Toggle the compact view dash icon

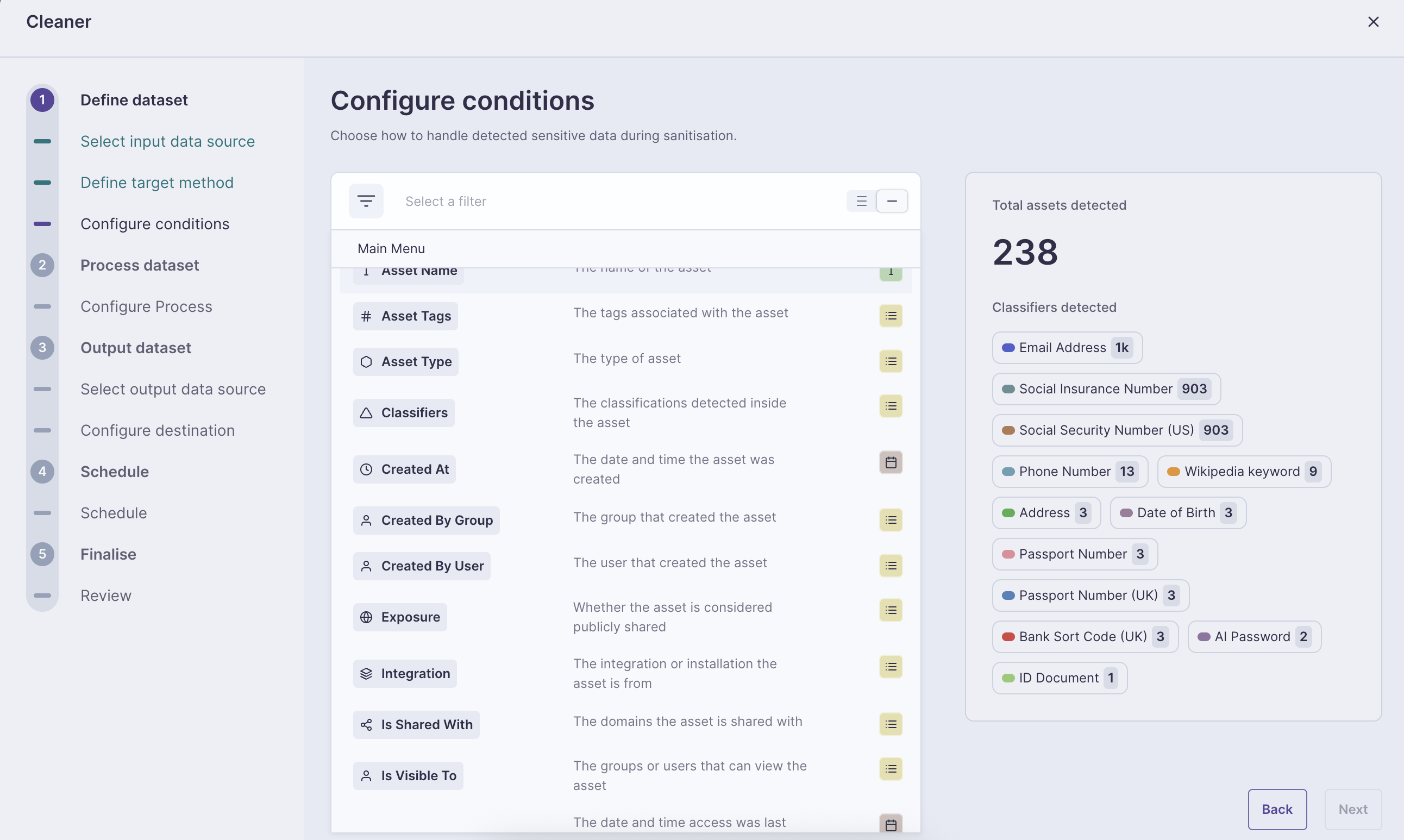point(892,201)
